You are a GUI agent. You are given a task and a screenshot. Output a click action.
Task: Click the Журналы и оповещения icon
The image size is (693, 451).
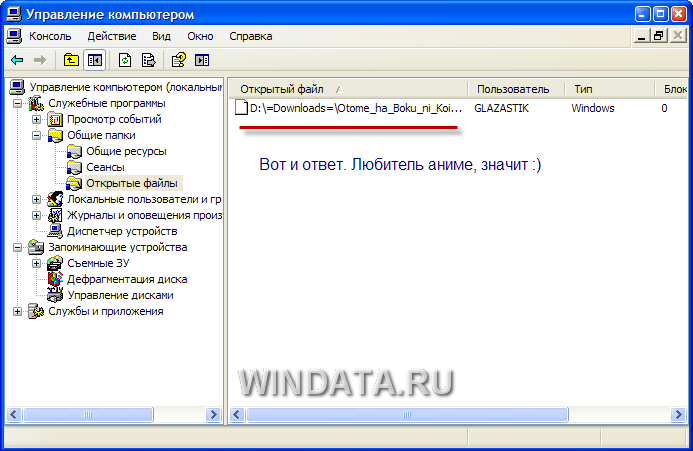[x=55, y=215]
